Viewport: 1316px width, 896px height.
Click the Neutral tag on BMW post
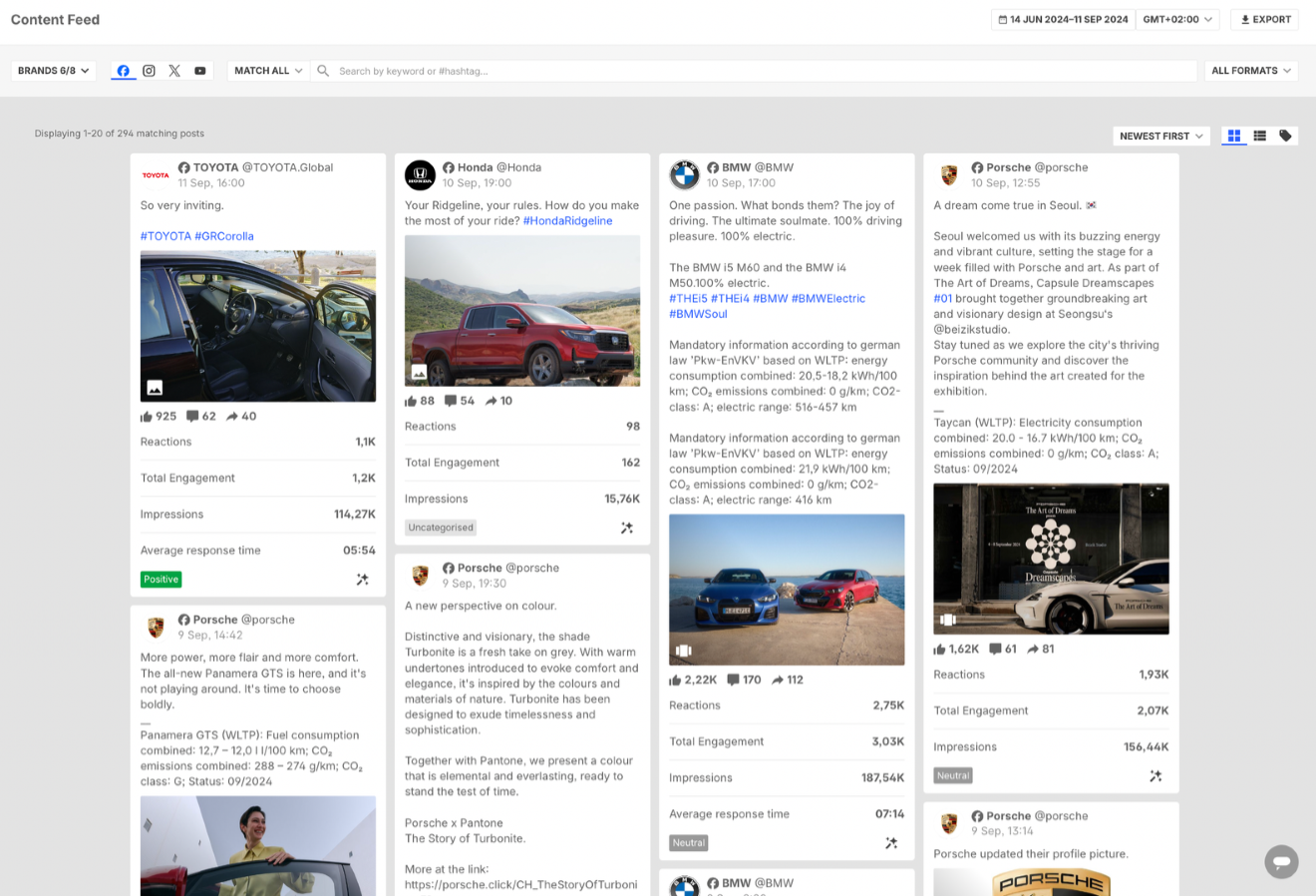point(689,843)
